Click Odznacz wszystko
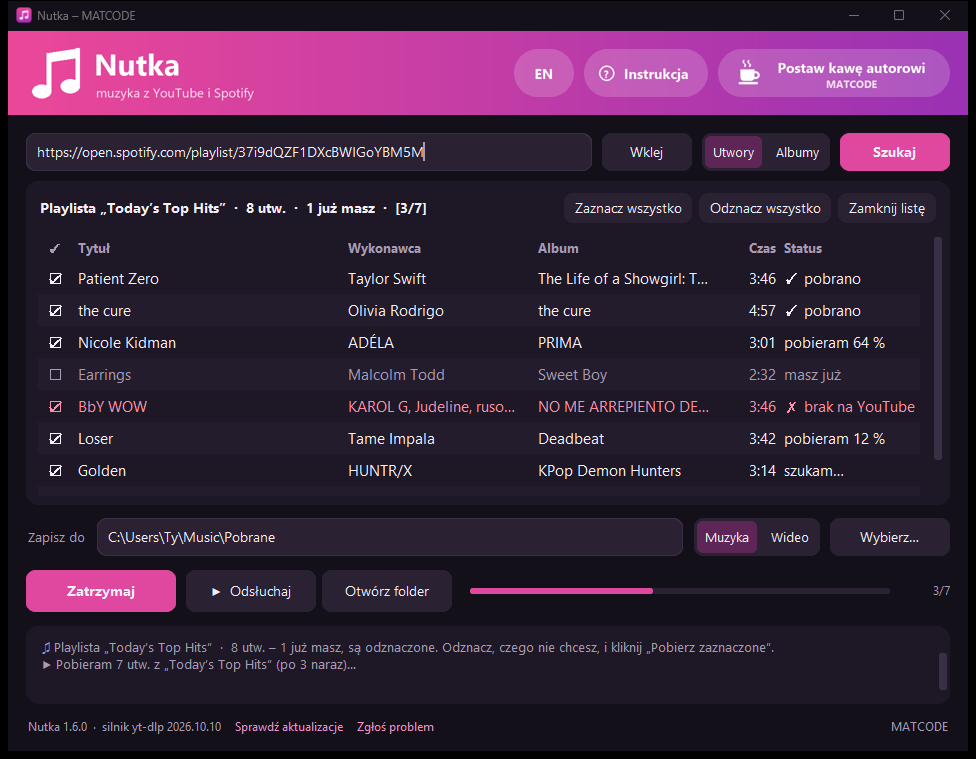The image size is (976, 759). click(x=765, y=209)
